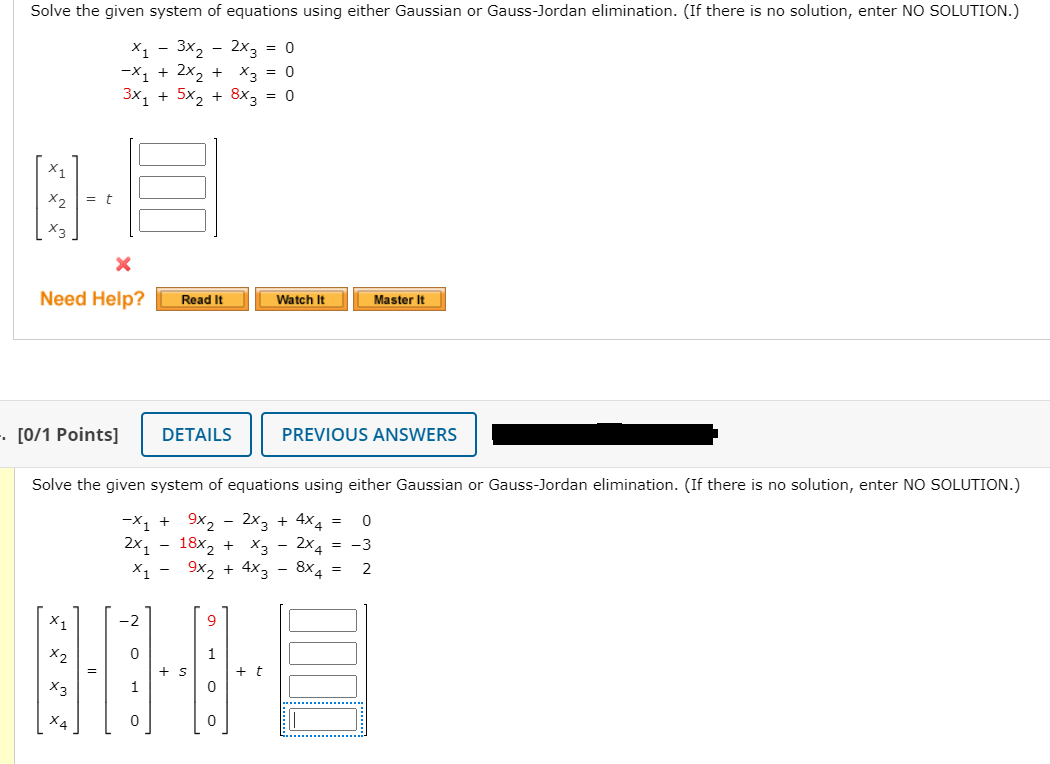Click the first equation x1 − 3x2 − 2x3 = 0

click(212, 48)
